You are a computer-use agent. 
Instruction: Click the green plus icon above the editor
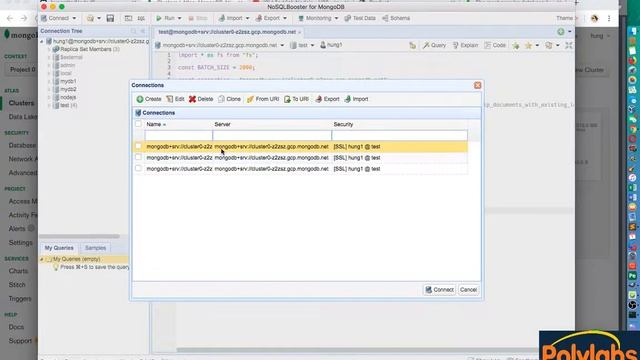(561, 32)
